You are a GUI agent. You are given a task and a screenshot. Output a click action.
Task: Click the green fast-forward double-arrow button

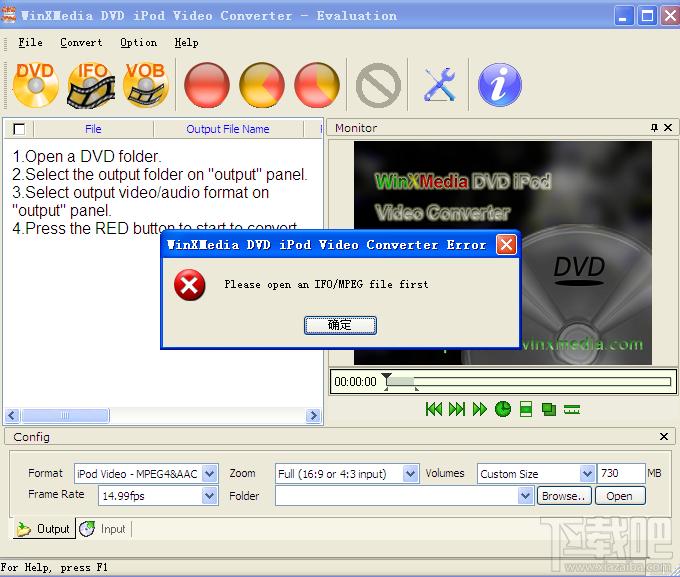(480, 409)
